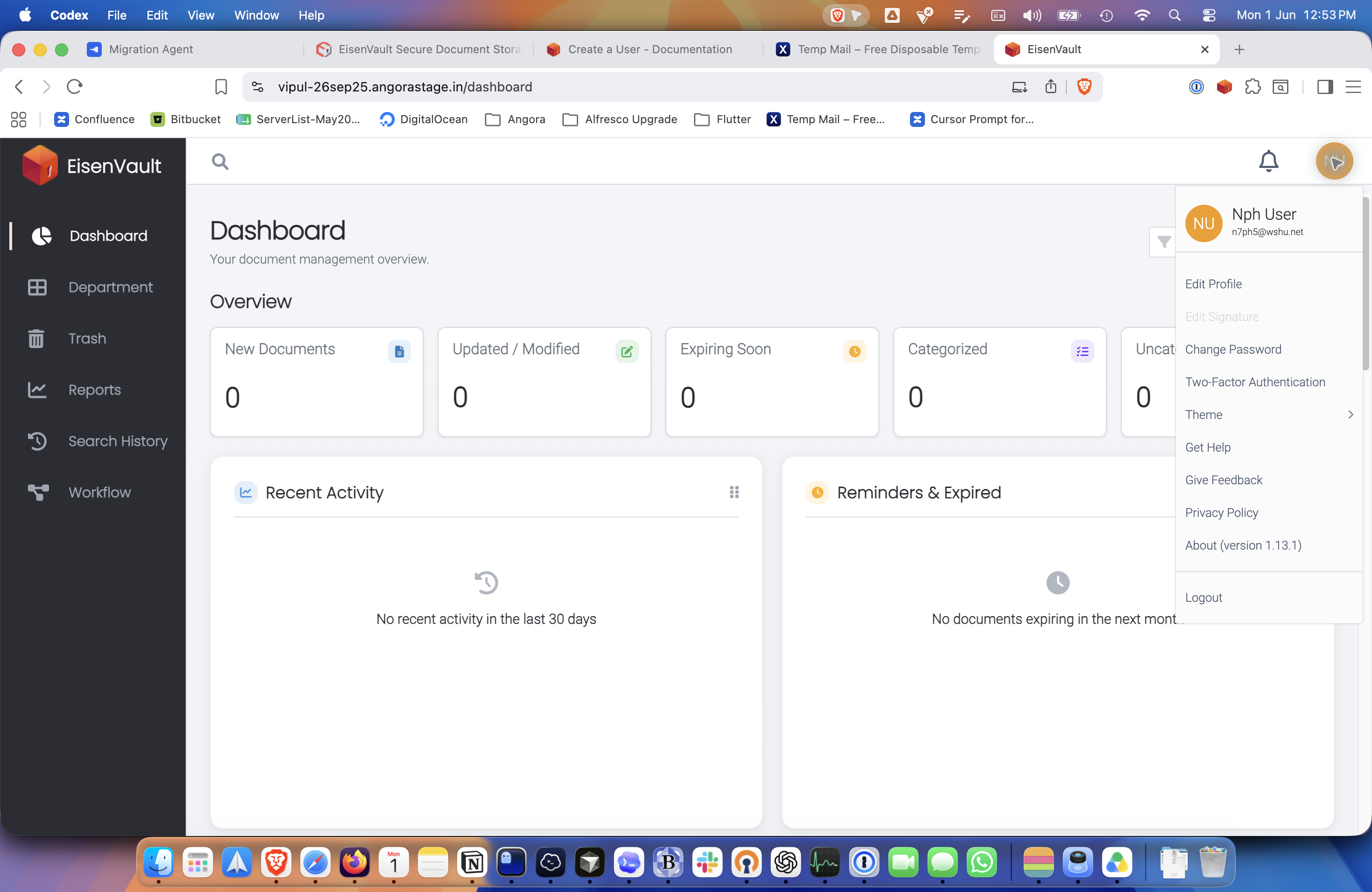Open the Alfresco Upgrade bookmarks folder
Image resolution: width=1372 pixels, height=892 pixels.
[619, 119]
